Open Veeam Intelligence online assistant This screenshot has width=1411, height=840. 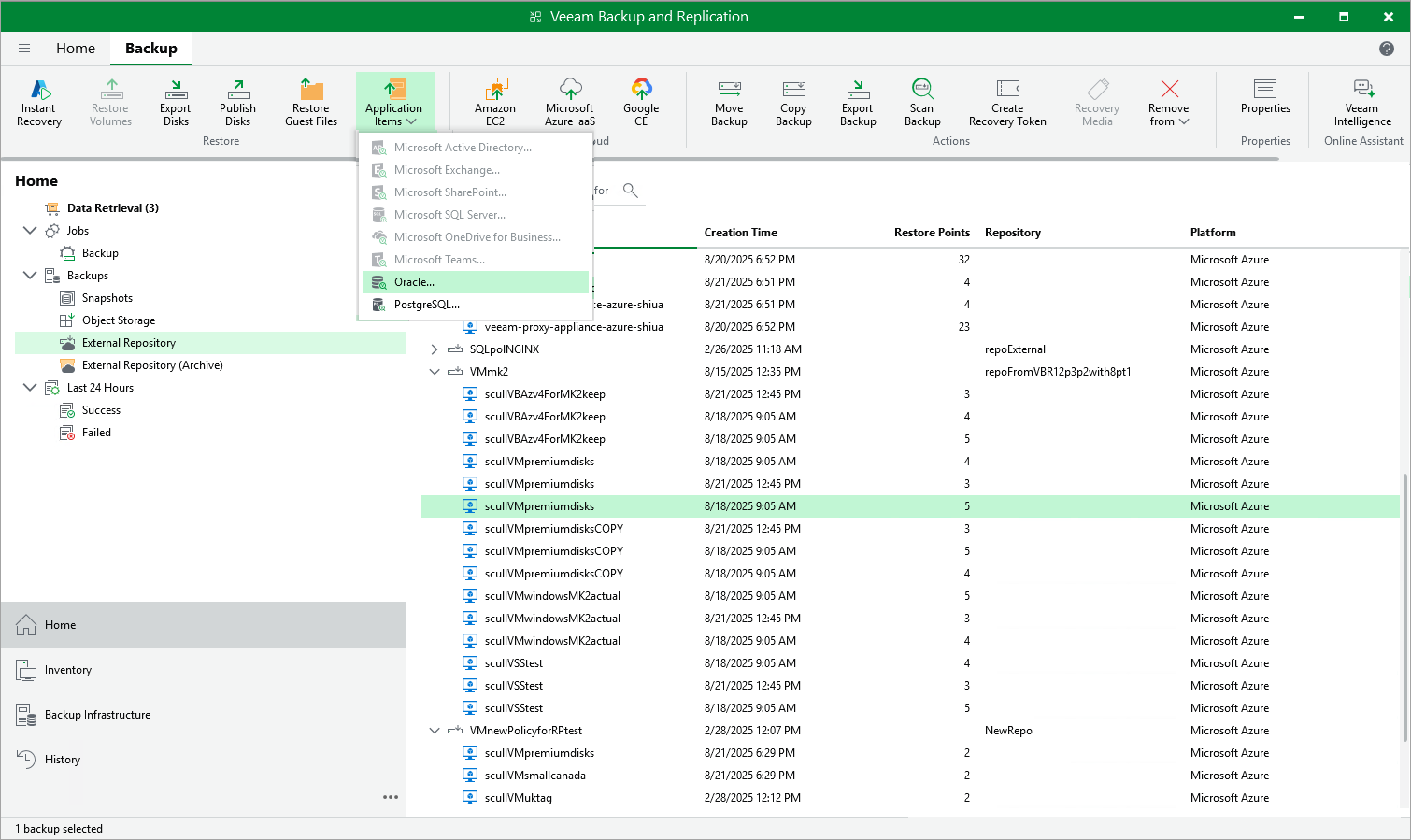pos(1362,103)
